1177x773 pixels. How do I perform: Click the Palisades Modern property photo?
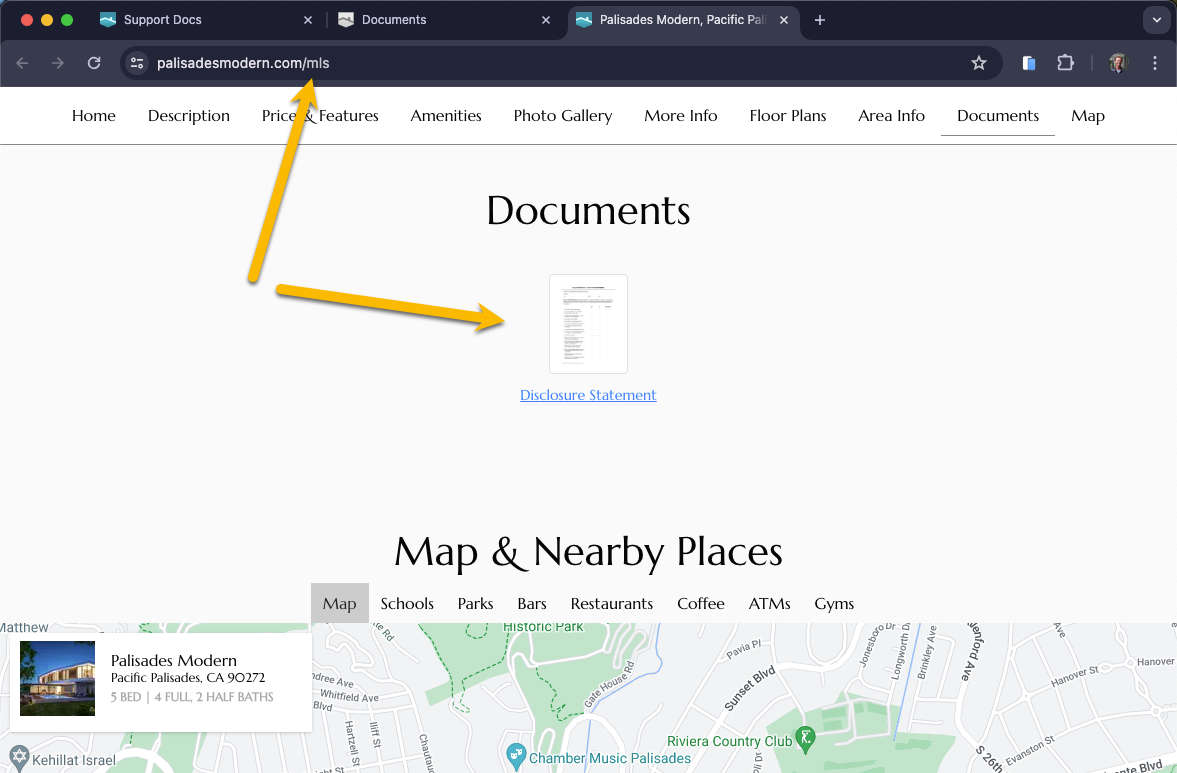[58, 678]
